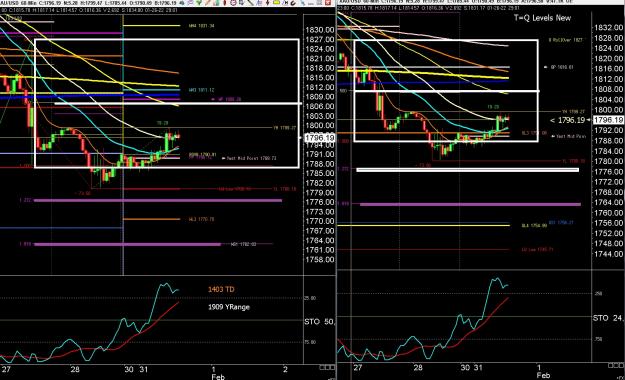
Task: Click the green down-arrow toolbar icon
Action: click(199, 2)
